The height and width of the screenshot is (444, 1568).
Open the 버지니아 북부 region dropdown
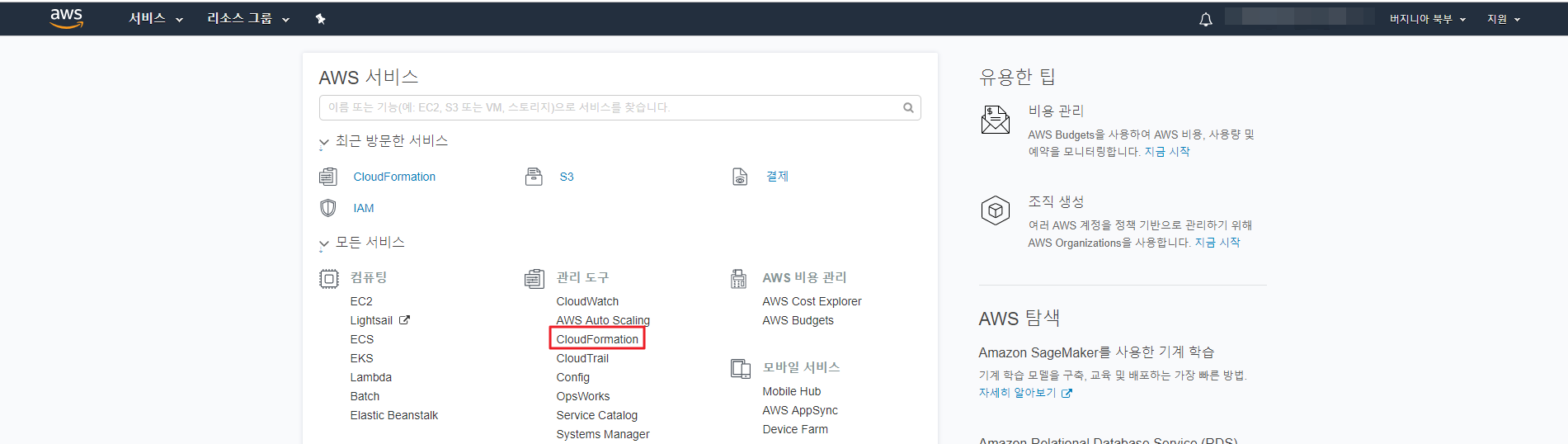tap(1427, 19)
